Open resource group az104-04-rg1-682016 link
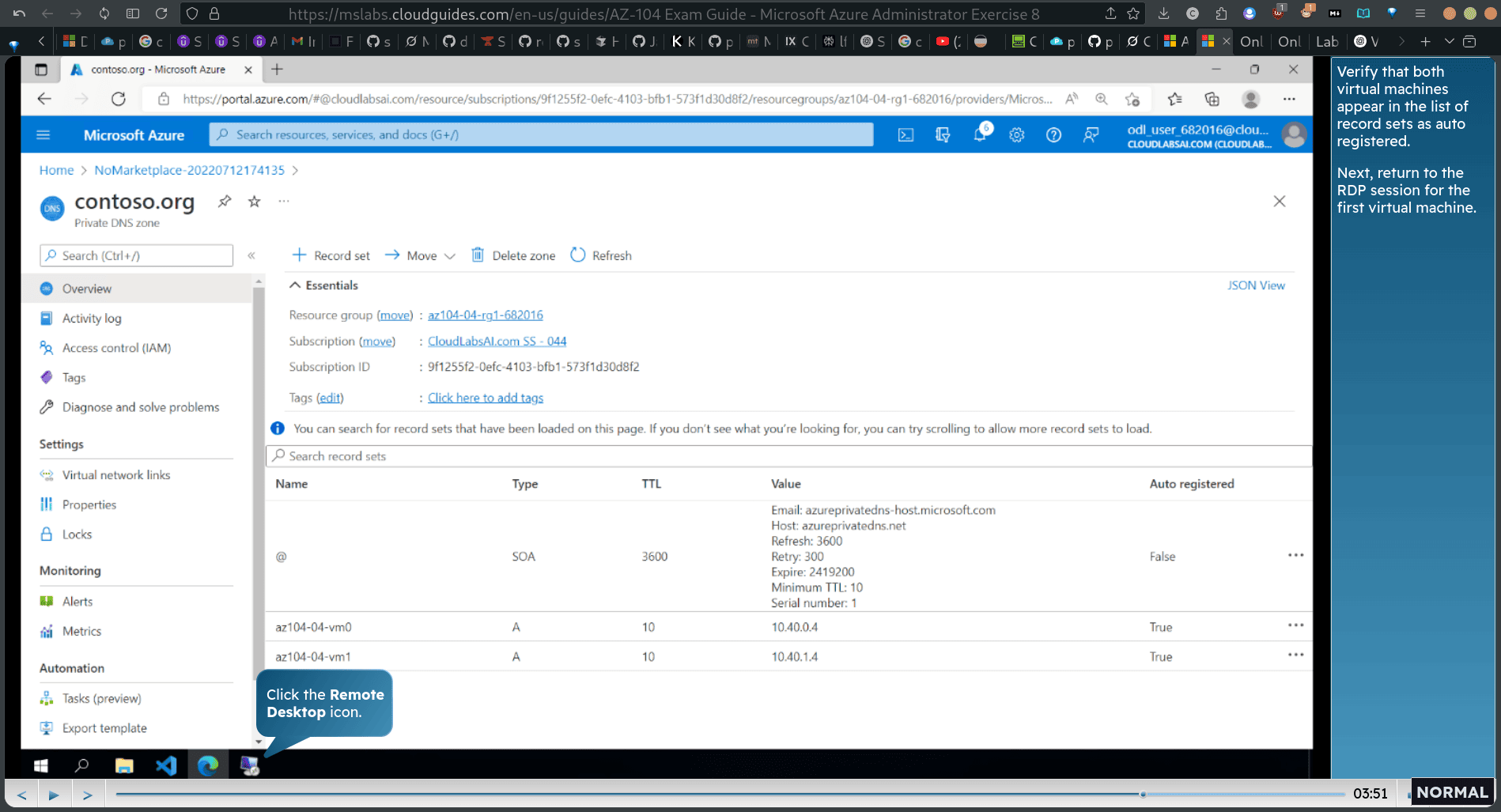This screenshot has height=812, width=1501. [486, 315]
